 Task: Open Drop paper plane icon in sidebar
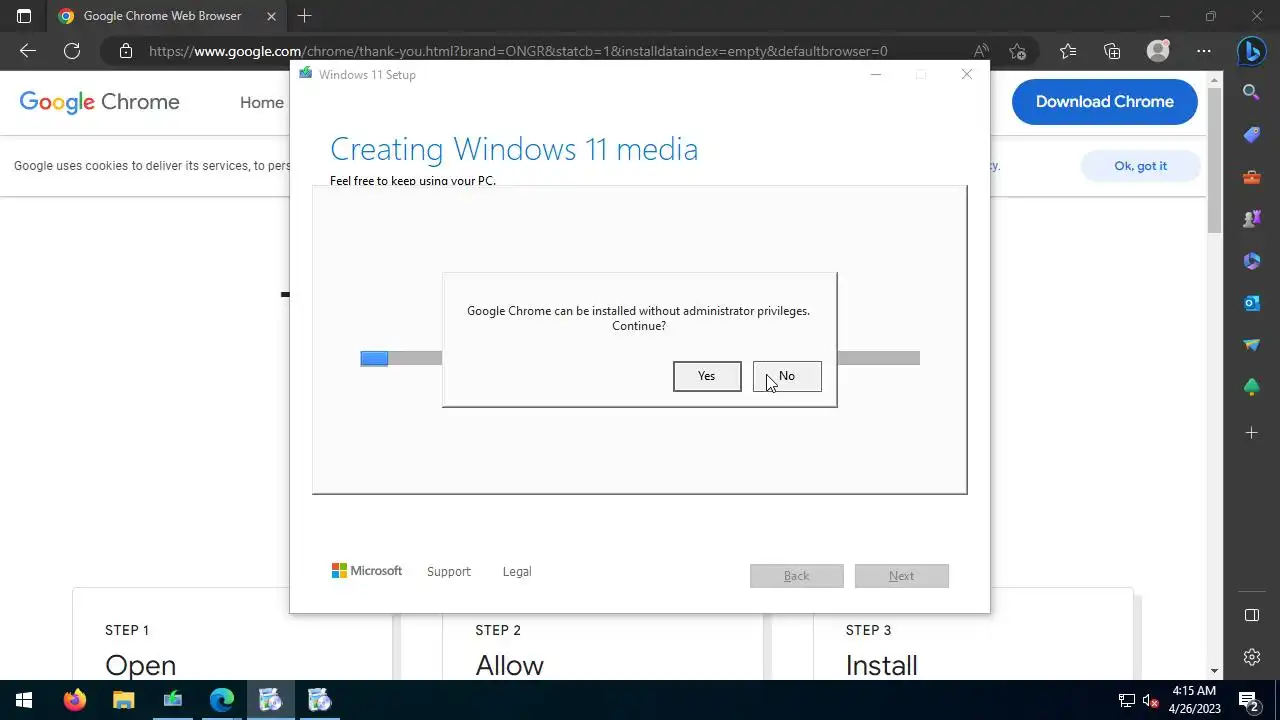[x=1251, y=345]
